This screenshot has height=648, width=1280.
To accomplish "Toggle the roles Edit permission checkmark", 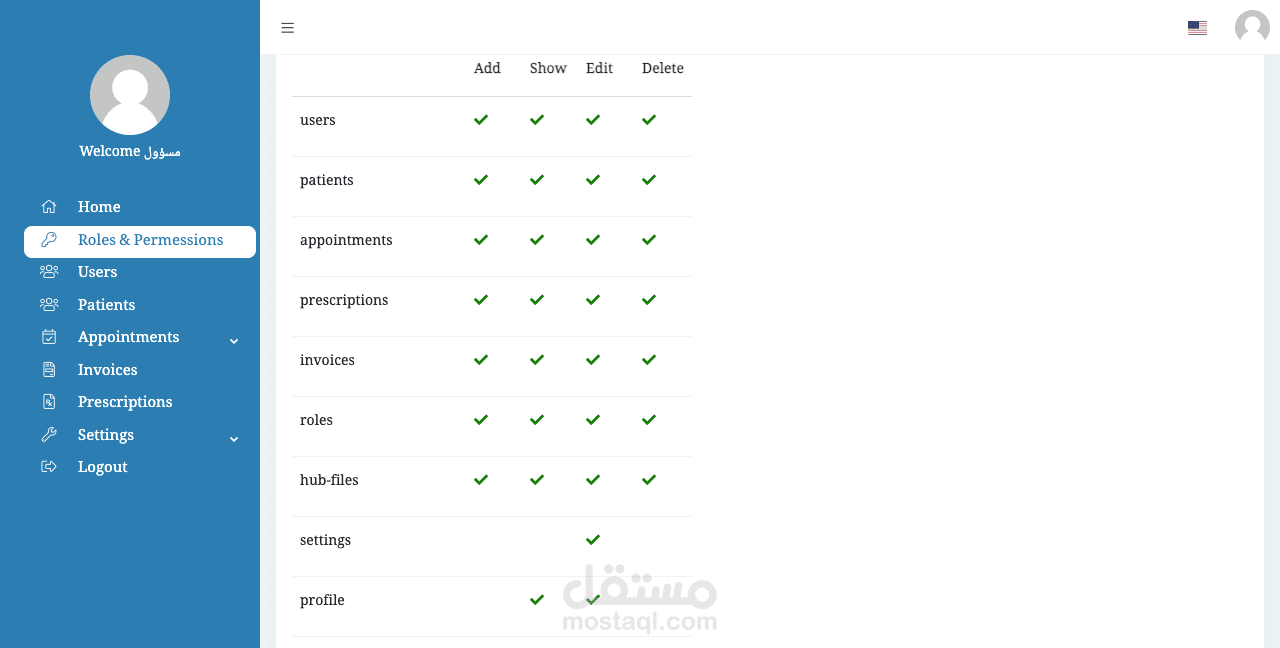I will pos(593,420).
